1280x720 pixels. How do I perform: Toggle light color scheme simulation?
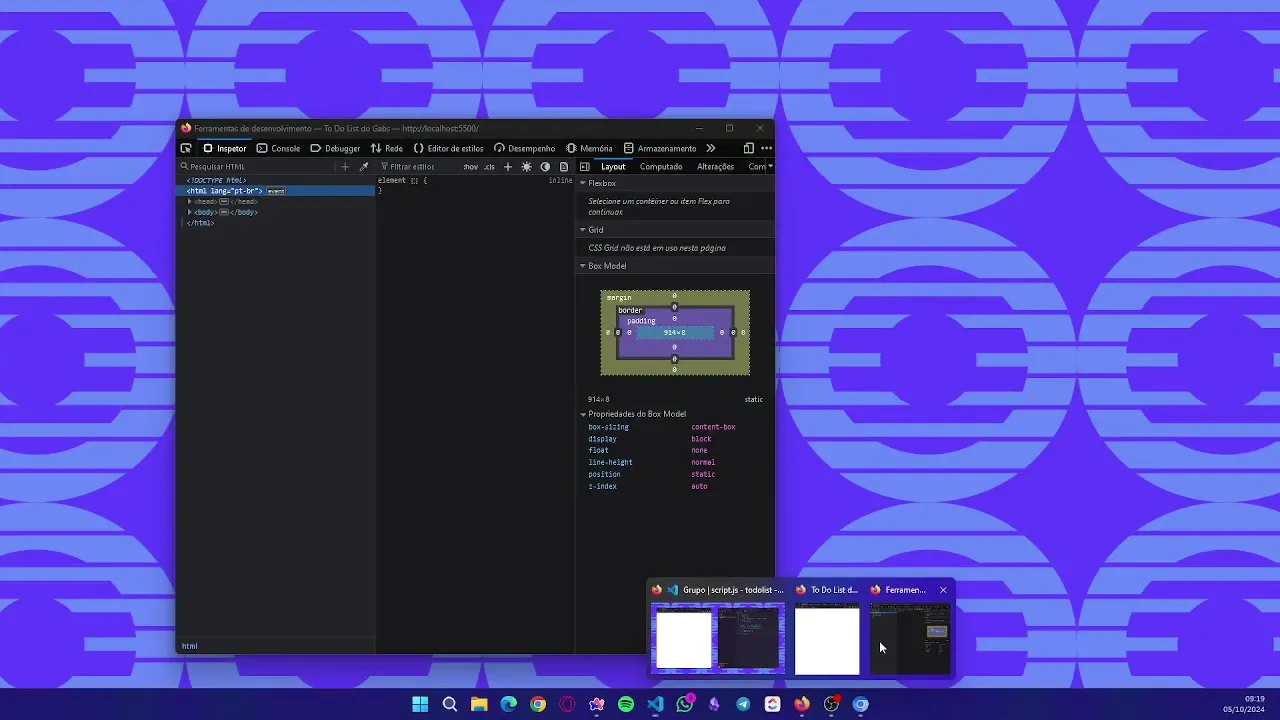(x=526, y=167)
